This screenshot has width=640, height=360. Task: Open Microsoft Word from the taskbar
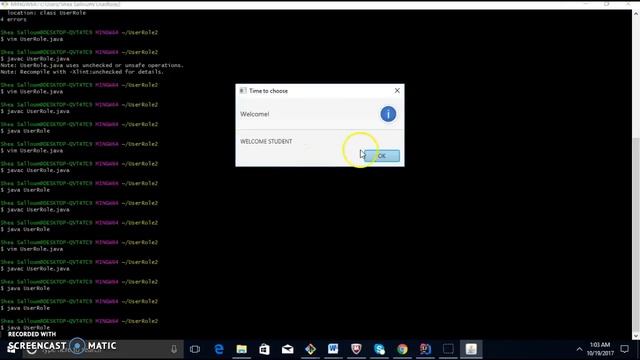333,349
